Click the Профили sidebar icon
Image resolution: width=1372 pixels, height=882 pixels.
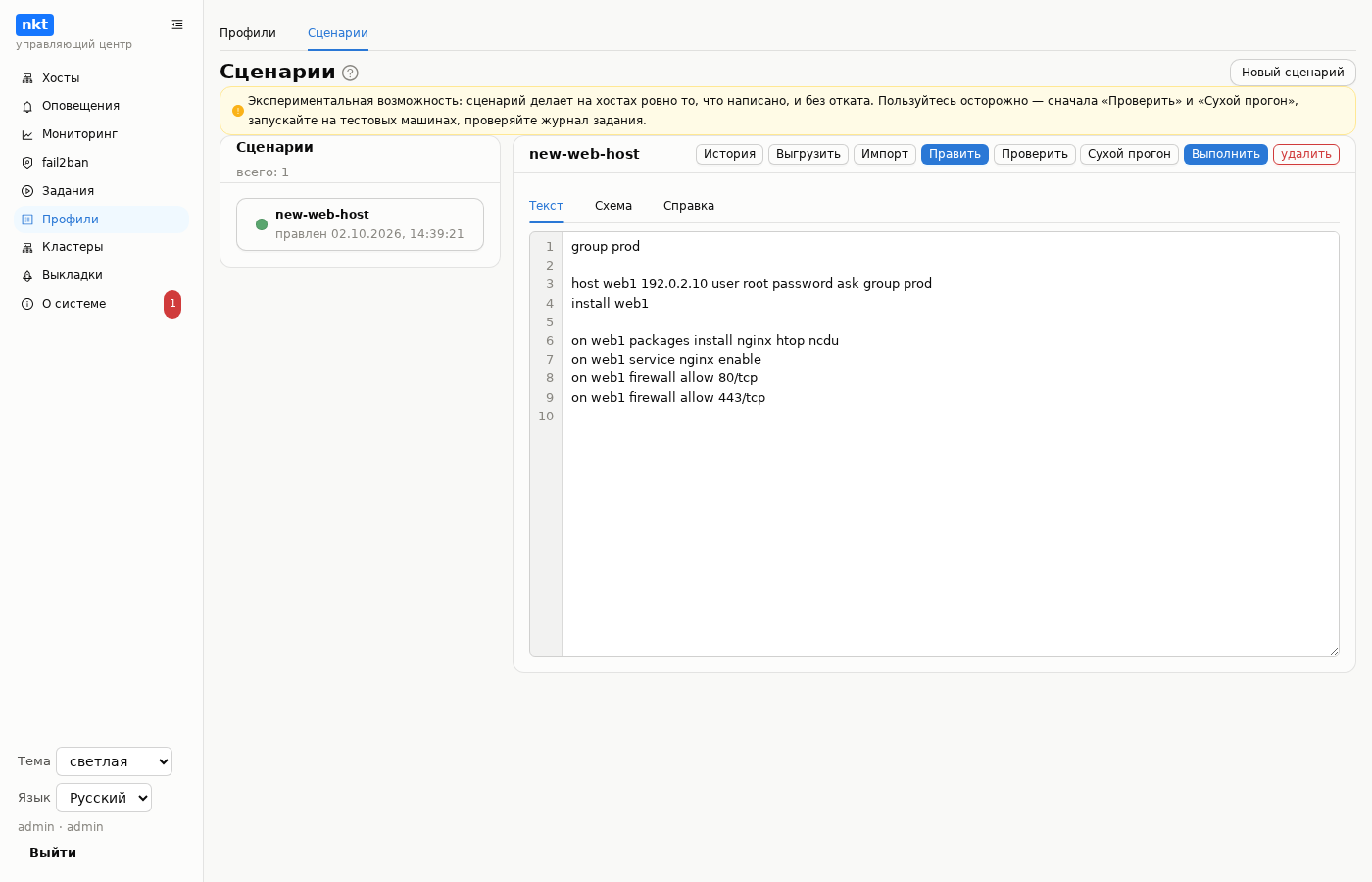[27, 220]
